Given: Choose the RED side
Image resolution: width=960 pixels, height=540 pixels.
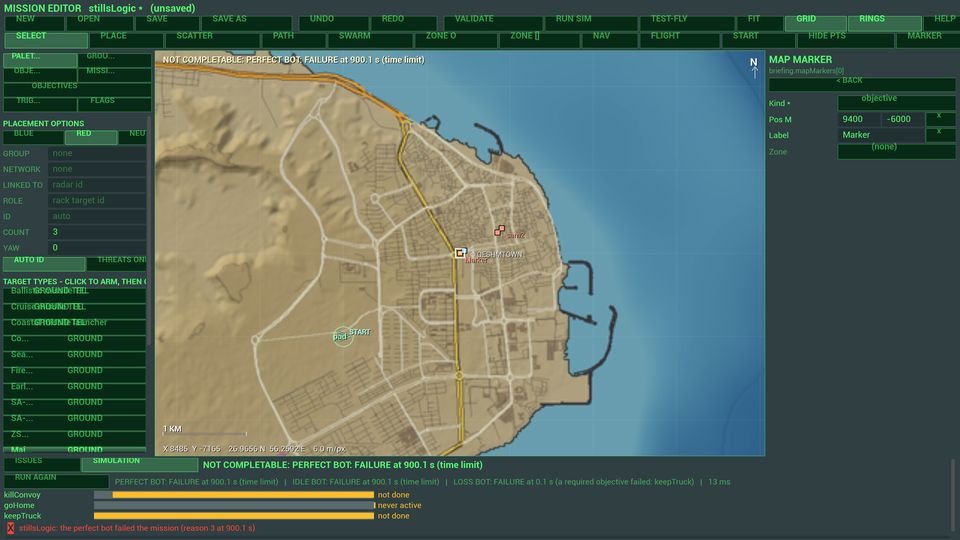Looking at the screenshot, I should pos(91,137).
